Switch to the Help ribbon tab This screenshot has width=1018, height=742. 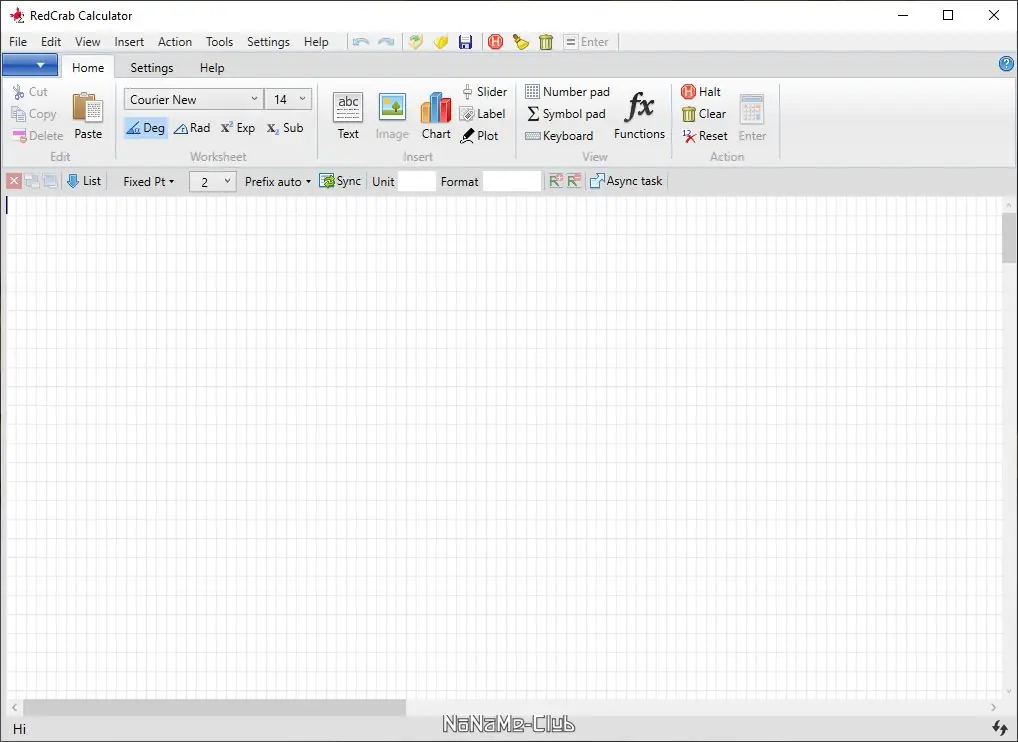pos(212,68)
